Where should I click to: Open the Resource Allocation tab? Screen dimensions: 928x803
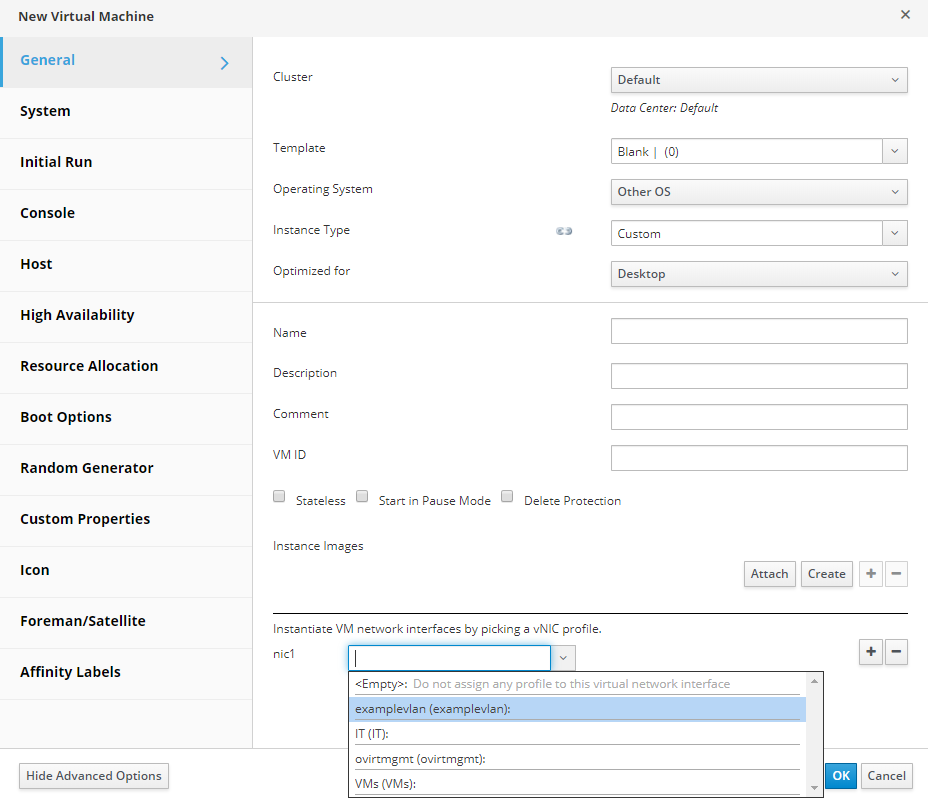pos(89,366)
